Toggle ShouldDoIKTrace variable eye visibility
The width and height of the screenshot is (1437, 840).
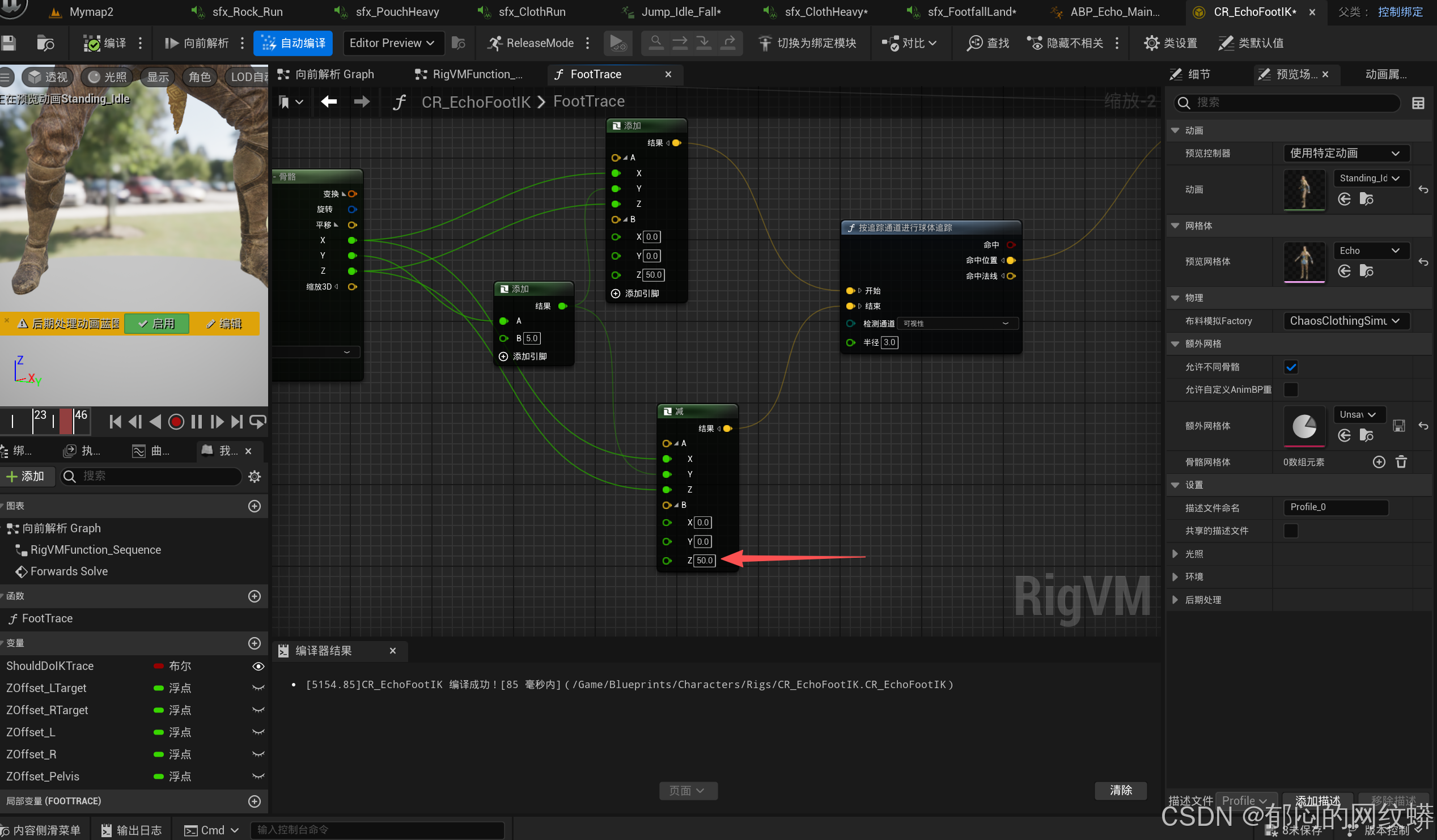click(258, 666)
